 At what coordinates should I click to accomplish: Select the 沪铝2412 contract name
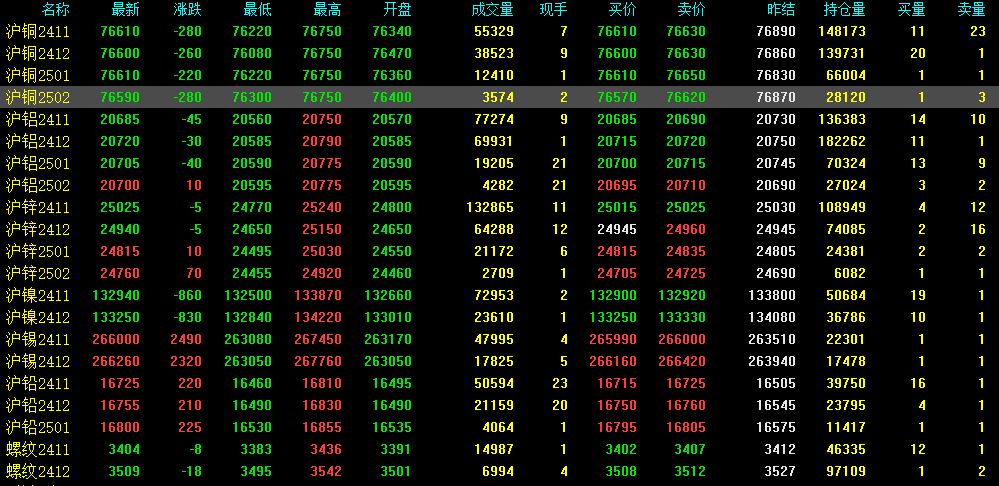38,141
